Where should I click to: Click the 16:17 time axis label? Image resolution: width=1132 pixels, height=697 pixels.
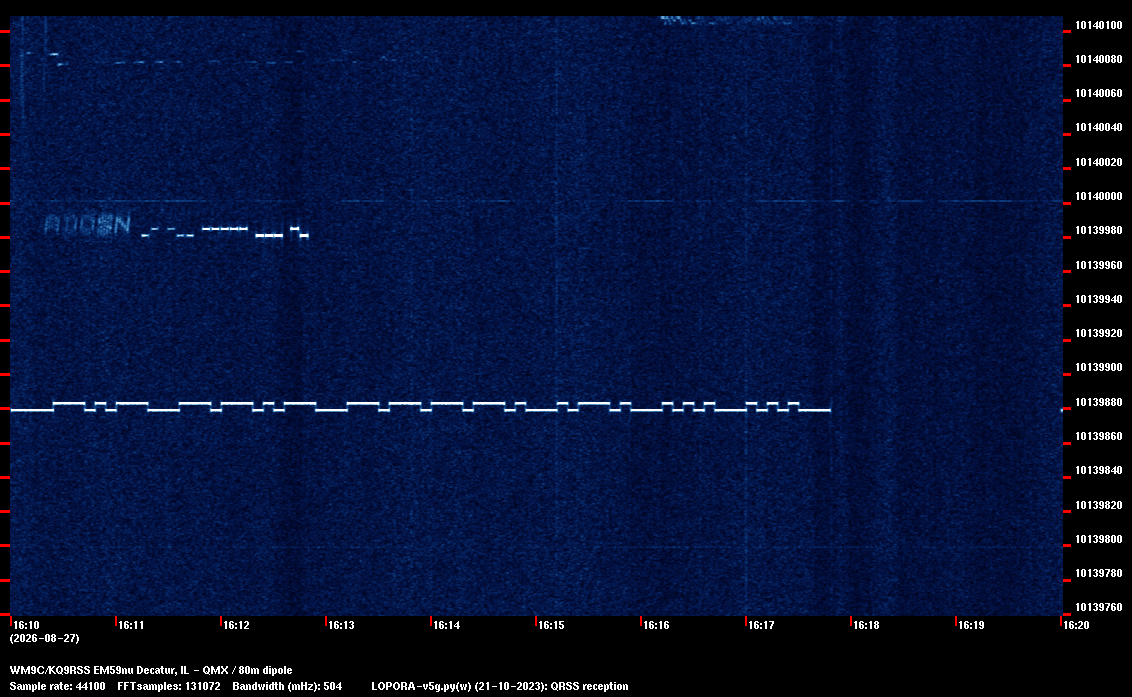[x=761, y=625]
